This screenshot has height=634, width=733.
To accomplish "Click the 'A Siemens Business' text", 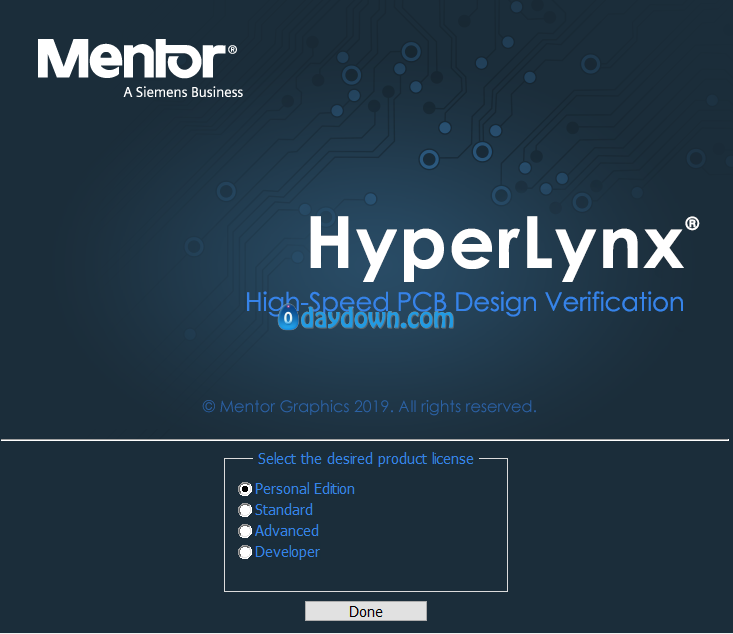I will (183, 92).
